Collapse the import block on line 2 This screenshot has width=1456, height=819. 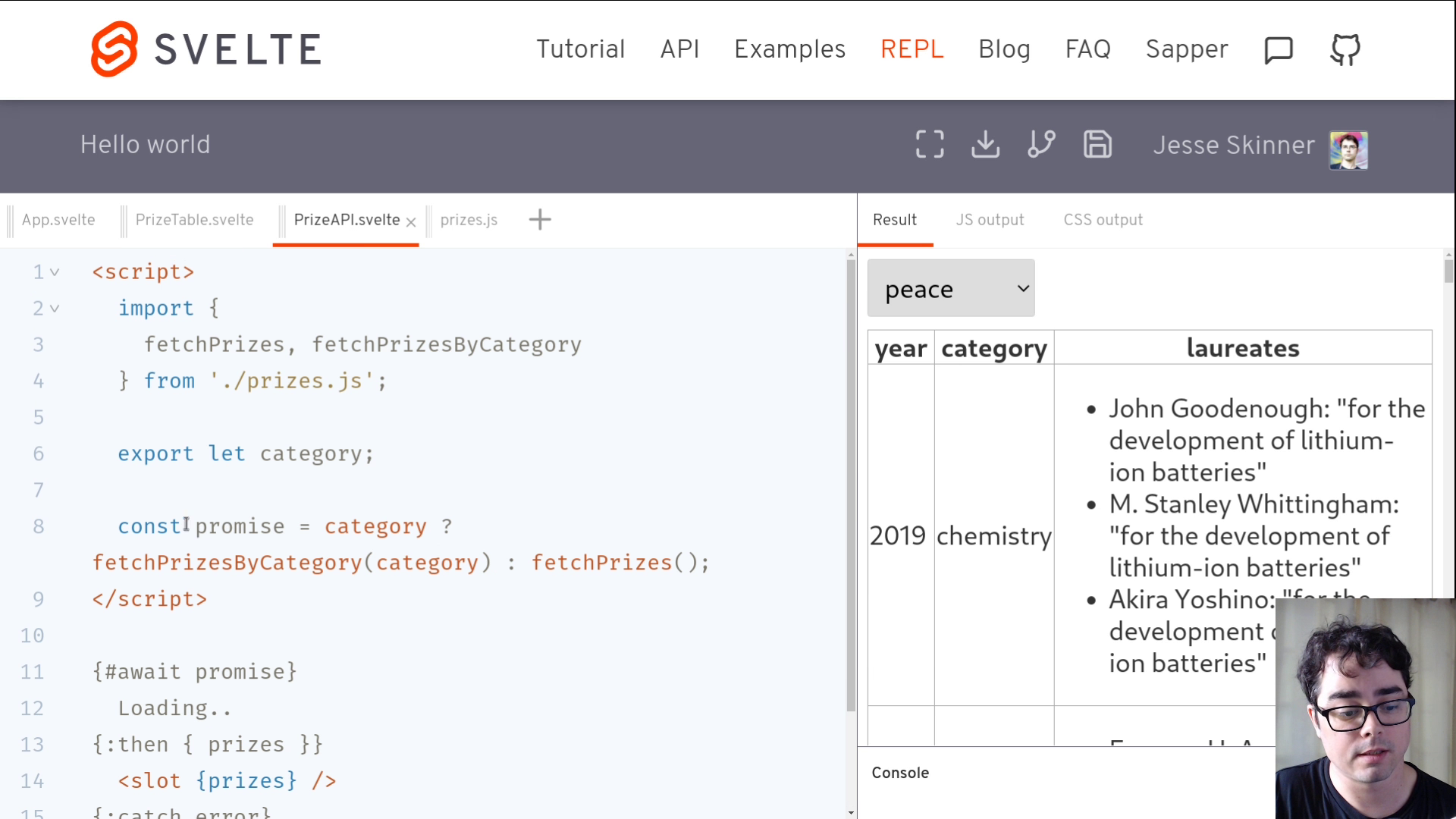pos(55,309)
